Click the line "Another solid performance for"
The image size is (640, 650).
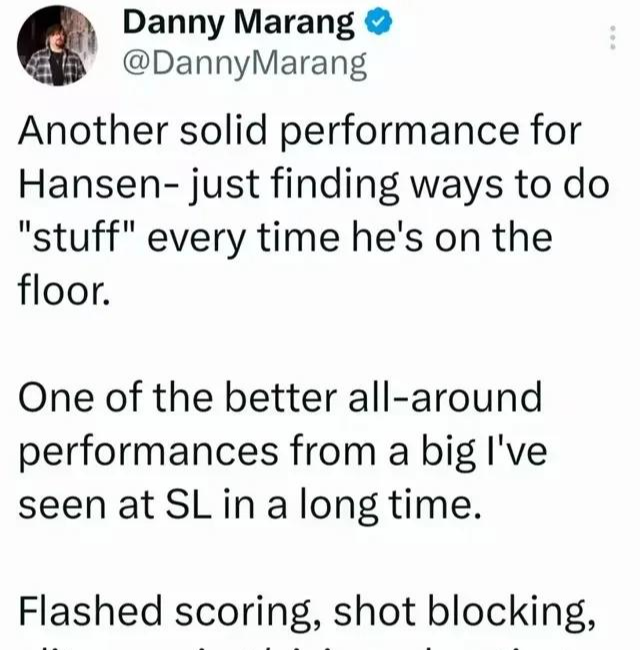pyautogui.click(x=299, y=132)
